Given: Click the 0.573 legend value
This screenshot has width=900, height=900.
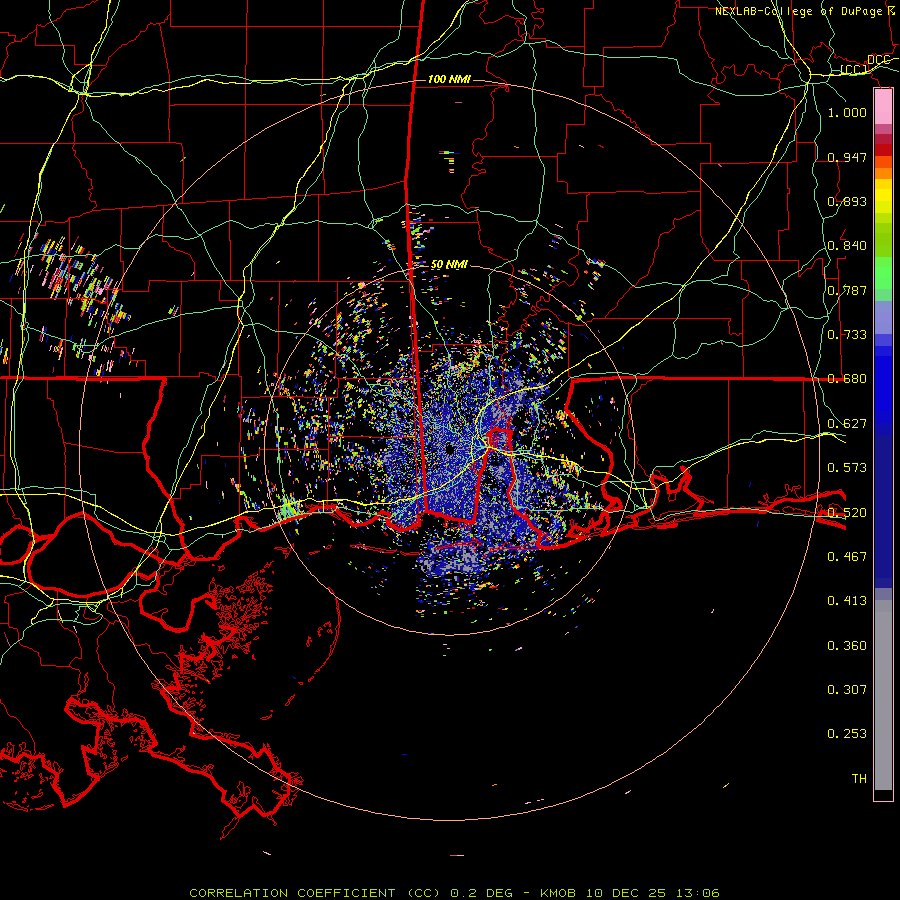Looking at the screenshot, I should click(847, 468).
